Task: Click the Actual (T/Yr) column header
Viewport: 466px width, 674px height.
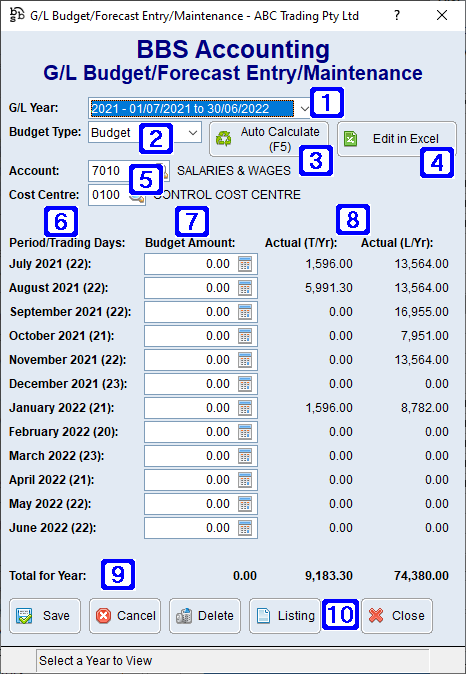Action: click(x=301, y=243)
